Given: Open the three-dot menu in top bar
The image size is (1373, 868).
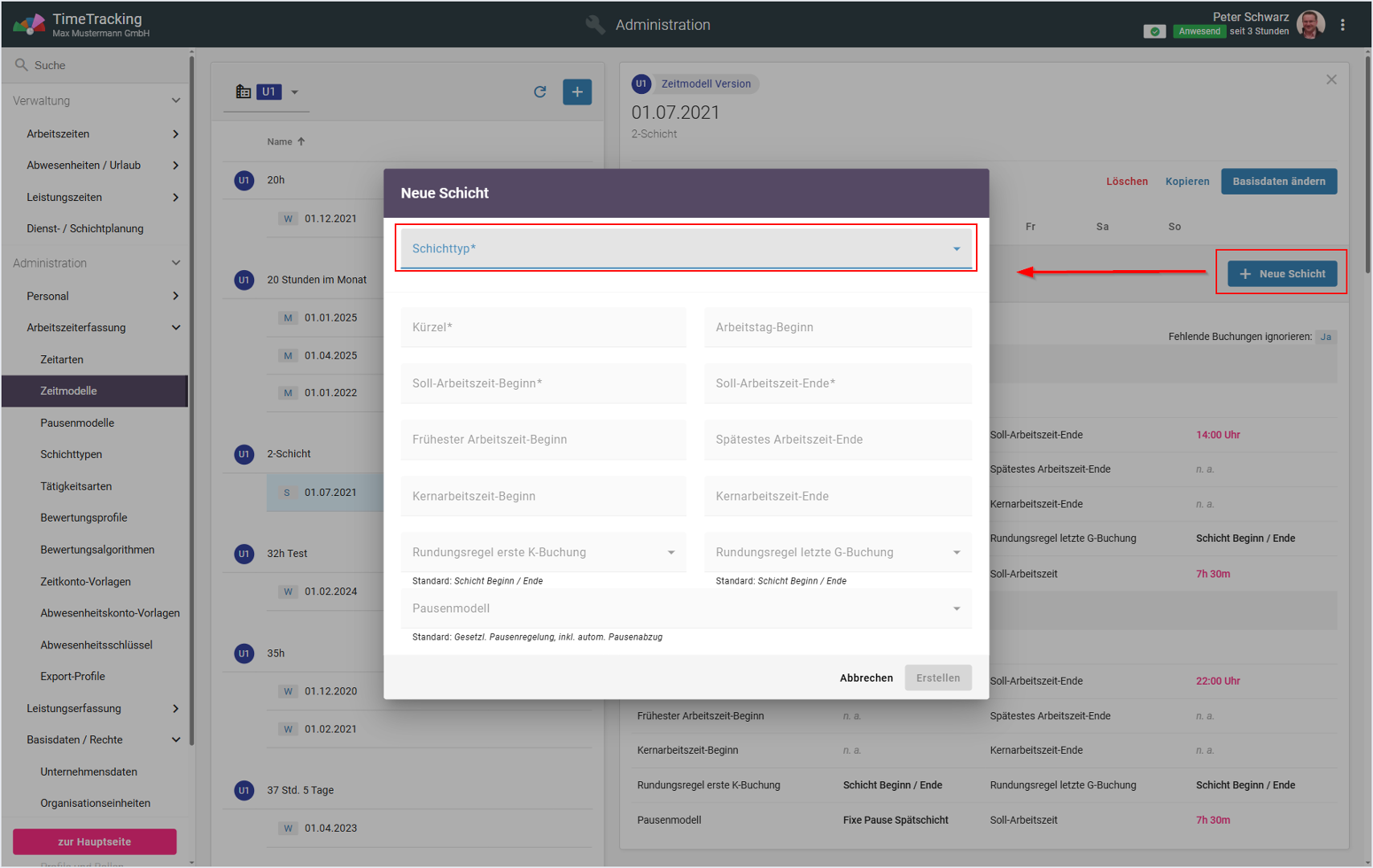Looking at the screenshot, I should (1342, 25).
